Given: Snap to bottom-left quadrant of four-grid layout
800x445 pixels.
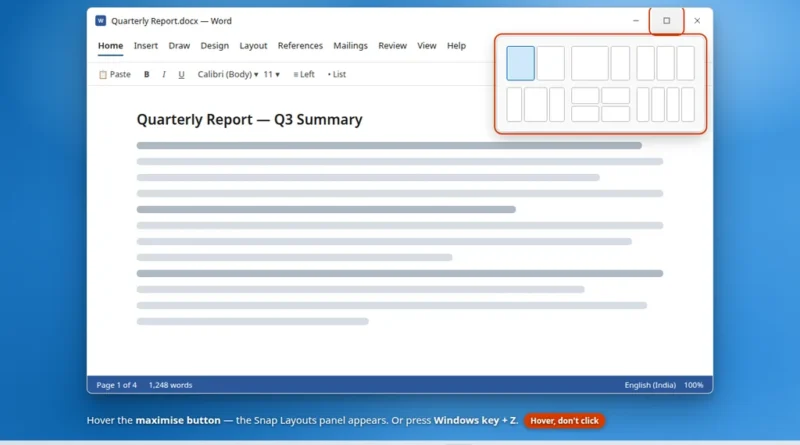Looking at the screenshot, I should click(585, 114).
